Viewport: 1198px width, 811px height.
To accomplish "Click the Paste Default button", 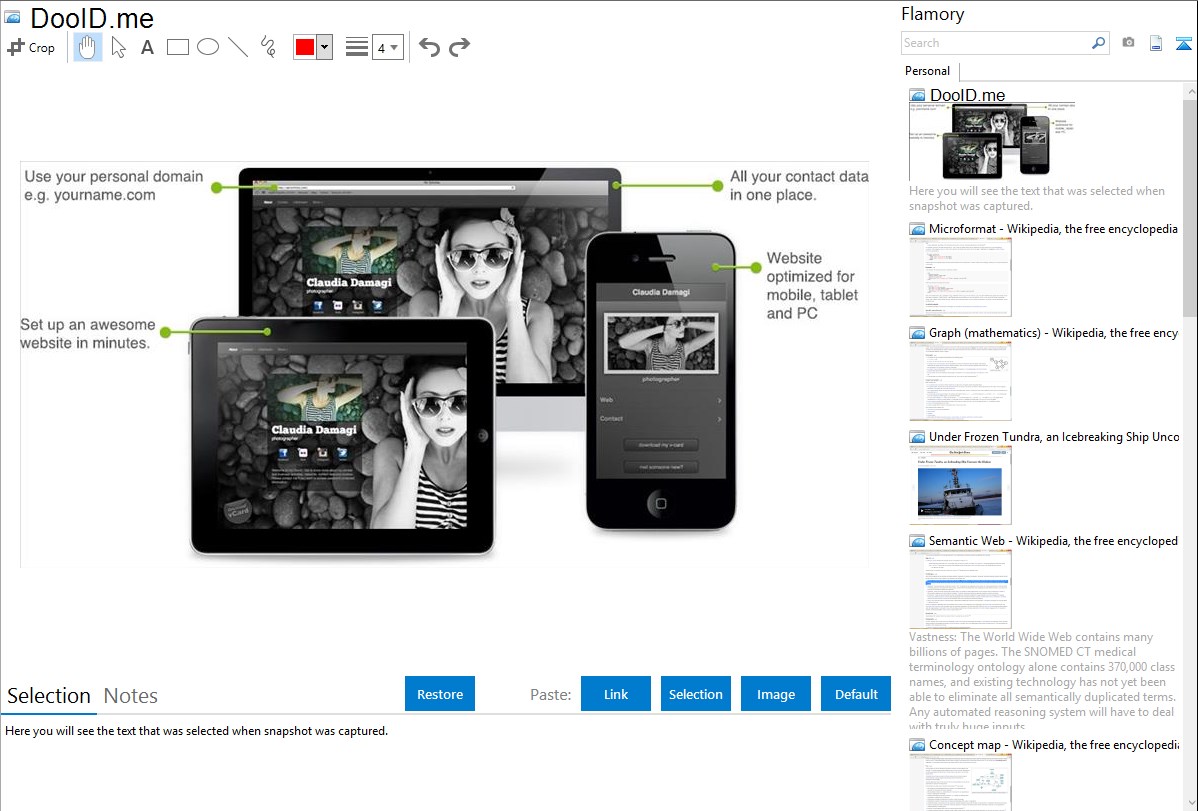I will click(x=856, y=694).
